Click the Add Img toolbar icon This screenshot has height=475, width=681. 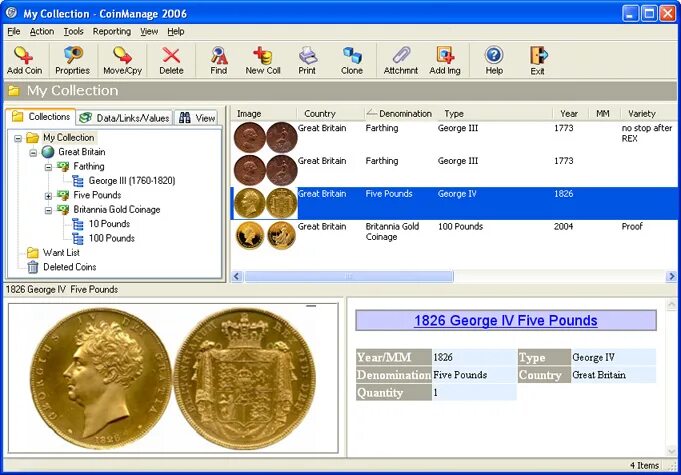pos(445,55)
